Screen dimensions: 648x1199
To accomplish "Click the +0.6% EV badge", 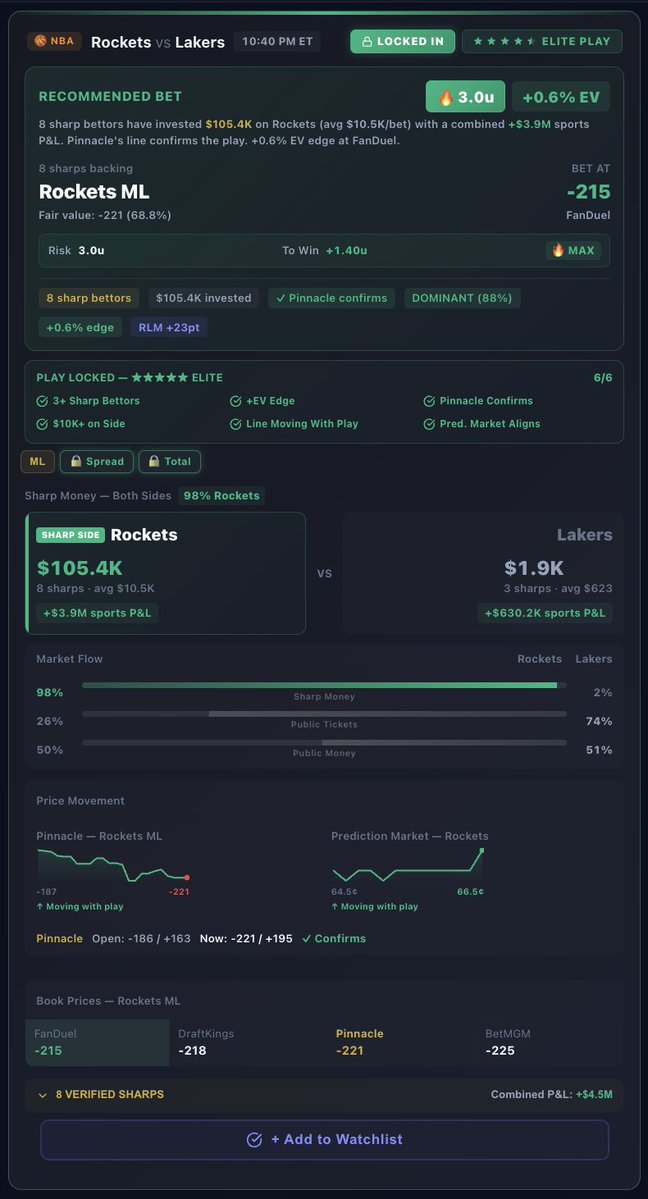I will pos(561,97).
